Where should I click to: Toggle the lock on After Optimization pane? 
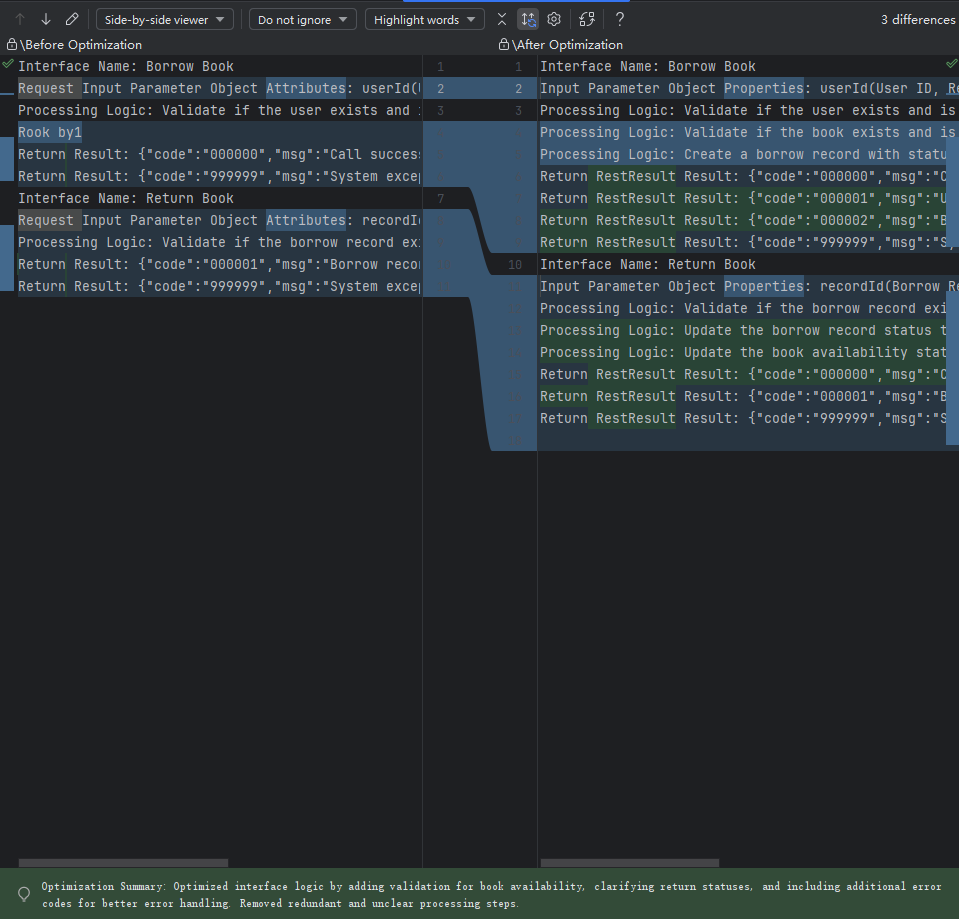[503, 45]
